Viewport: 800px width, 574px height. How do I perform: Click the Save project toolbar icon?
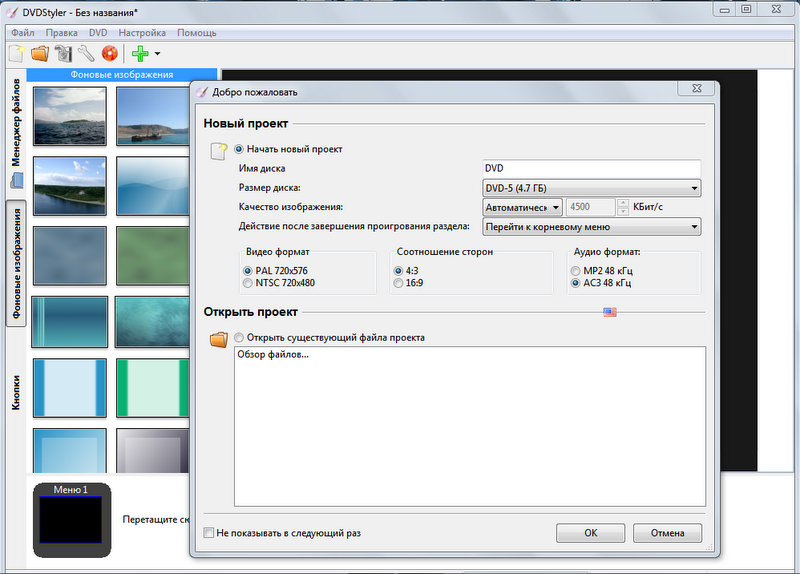coord(63,54)
